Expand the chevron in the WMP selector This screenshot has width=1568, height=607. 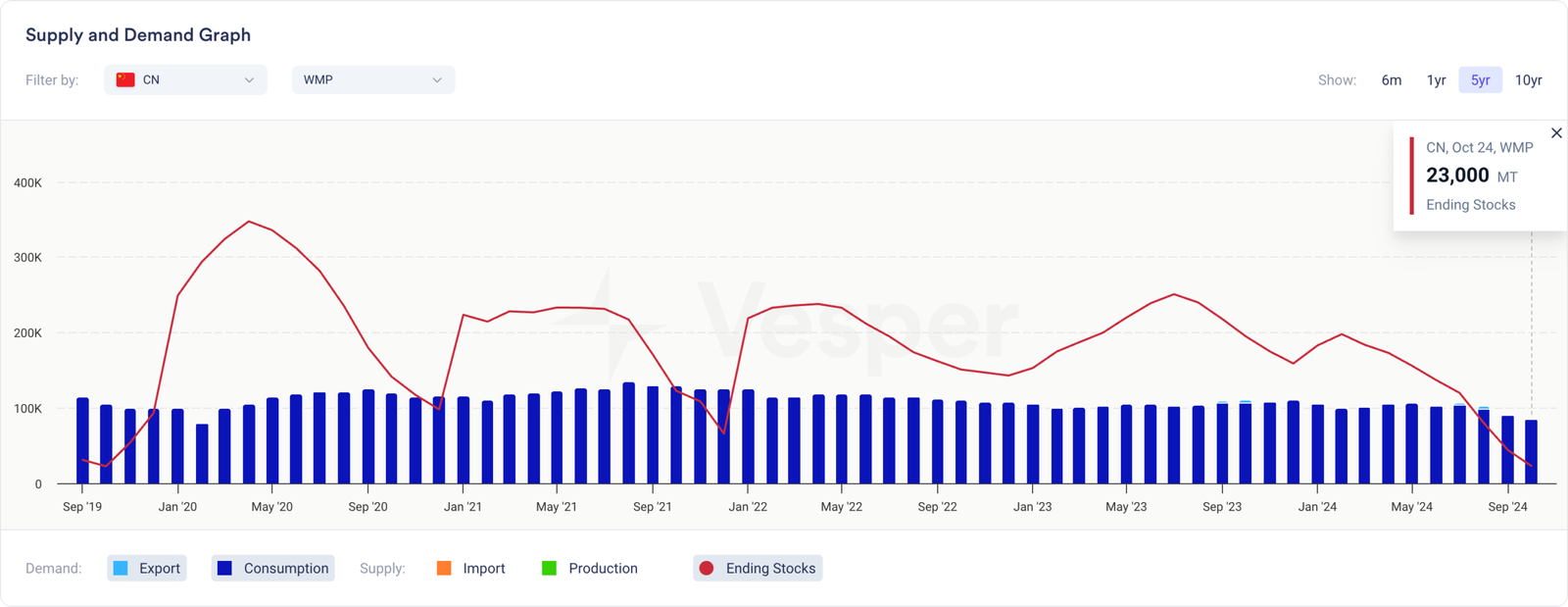(437, 80)
